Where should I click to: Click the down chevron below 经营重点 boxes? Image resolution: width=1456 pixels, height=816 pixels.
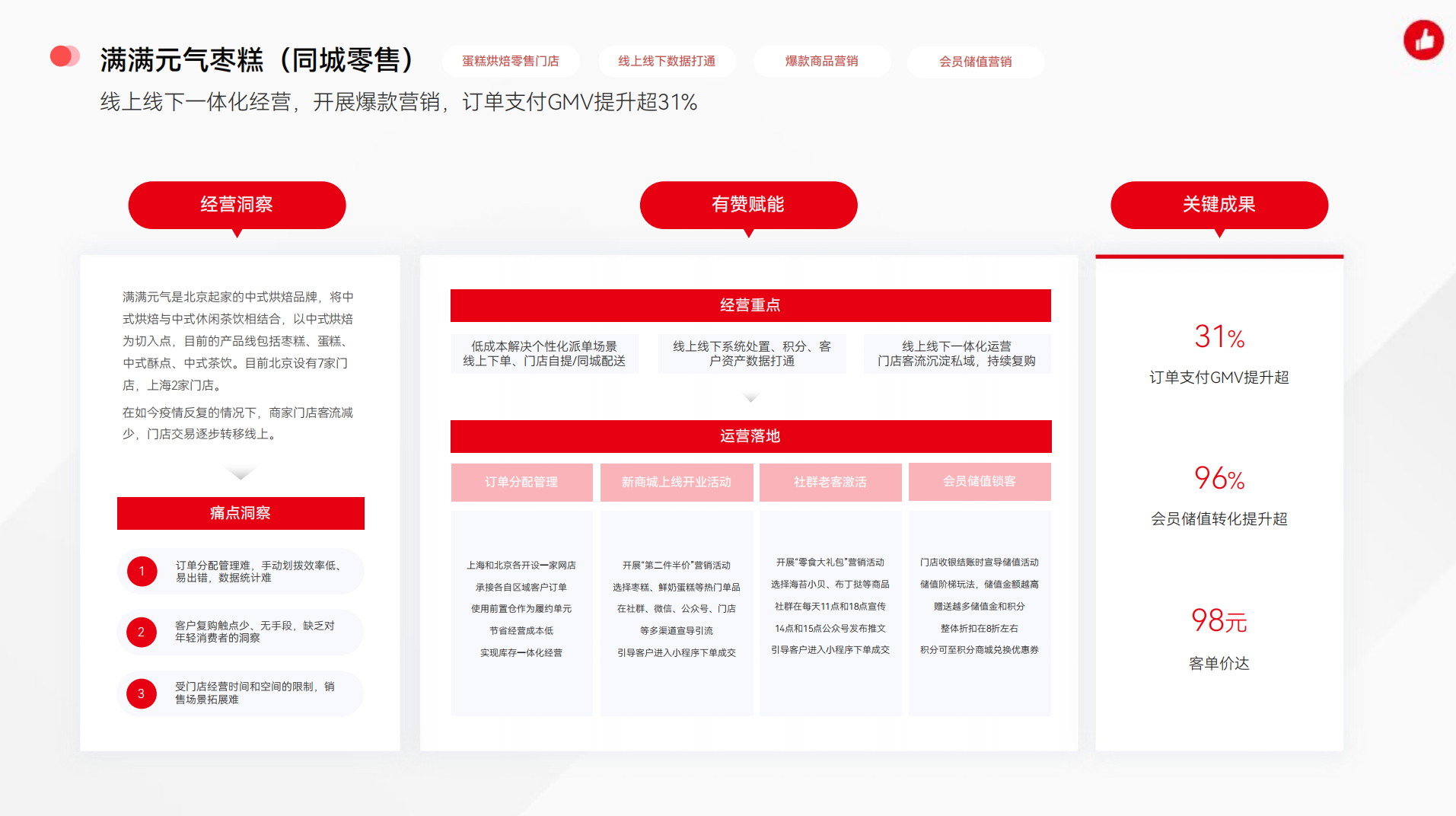click(x=750, y=397)
